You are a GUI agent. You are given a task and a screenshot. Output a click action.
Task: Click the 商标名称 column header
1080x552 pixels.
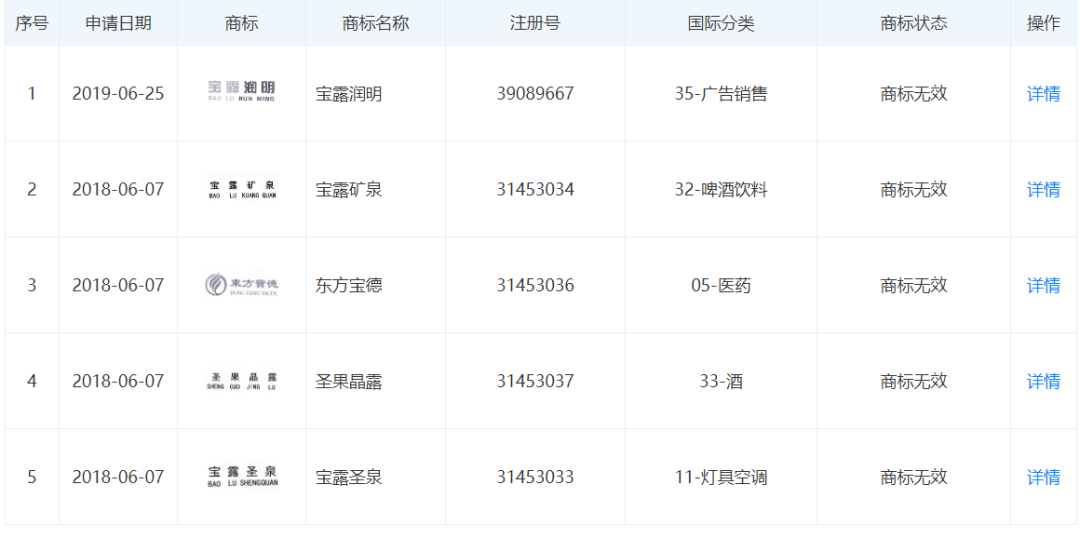coord(375,23)
